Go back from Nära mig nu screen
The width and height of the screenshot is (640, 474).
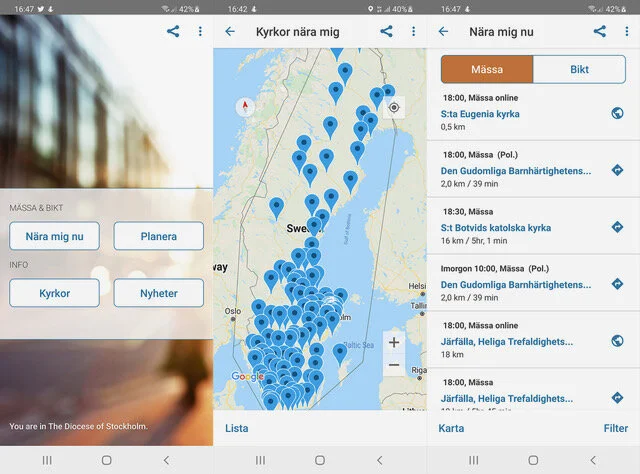443,31
